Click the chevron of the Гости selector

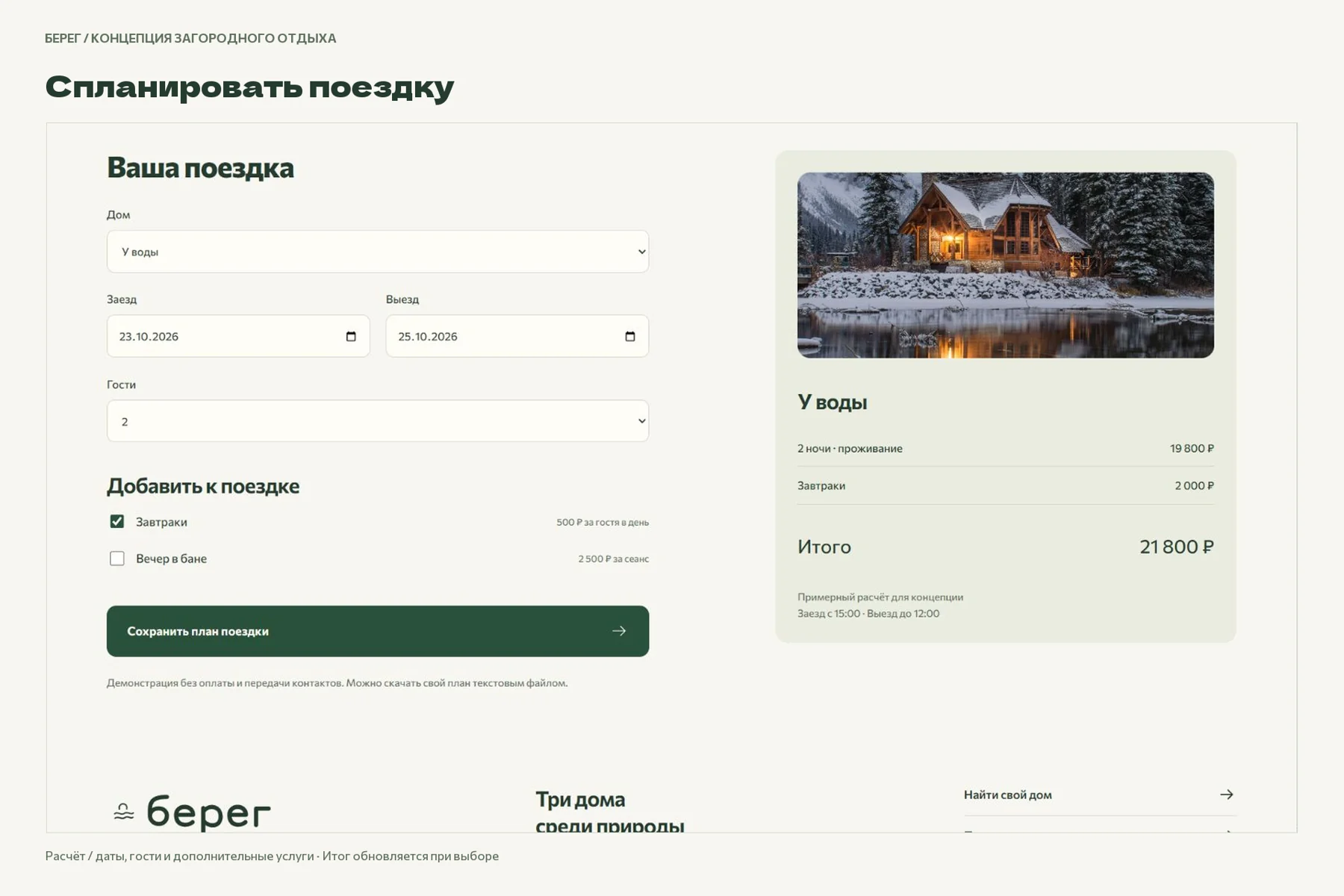pos(641,421)
